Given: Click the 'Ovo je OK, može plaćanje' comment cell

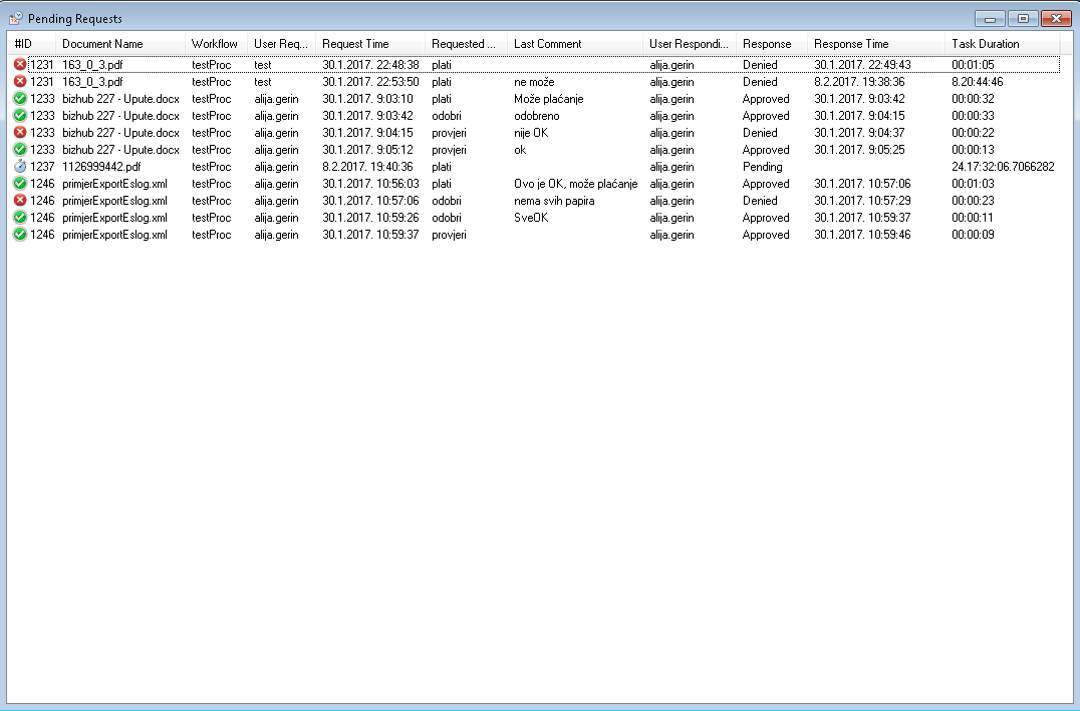Looking at the screenshot, I should coord(575,184).
